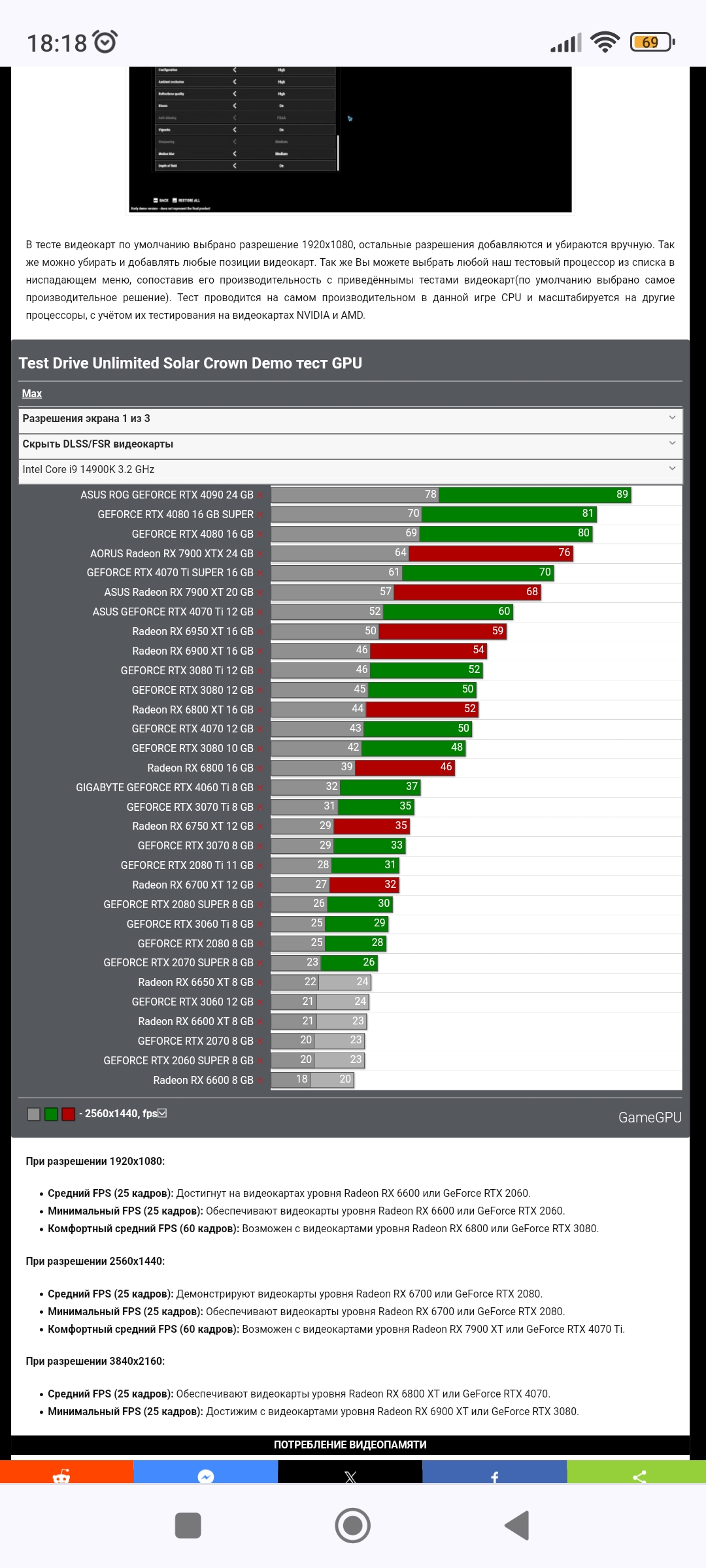
Task: Open recent apps with the square button
Action: pos(188,1526)
